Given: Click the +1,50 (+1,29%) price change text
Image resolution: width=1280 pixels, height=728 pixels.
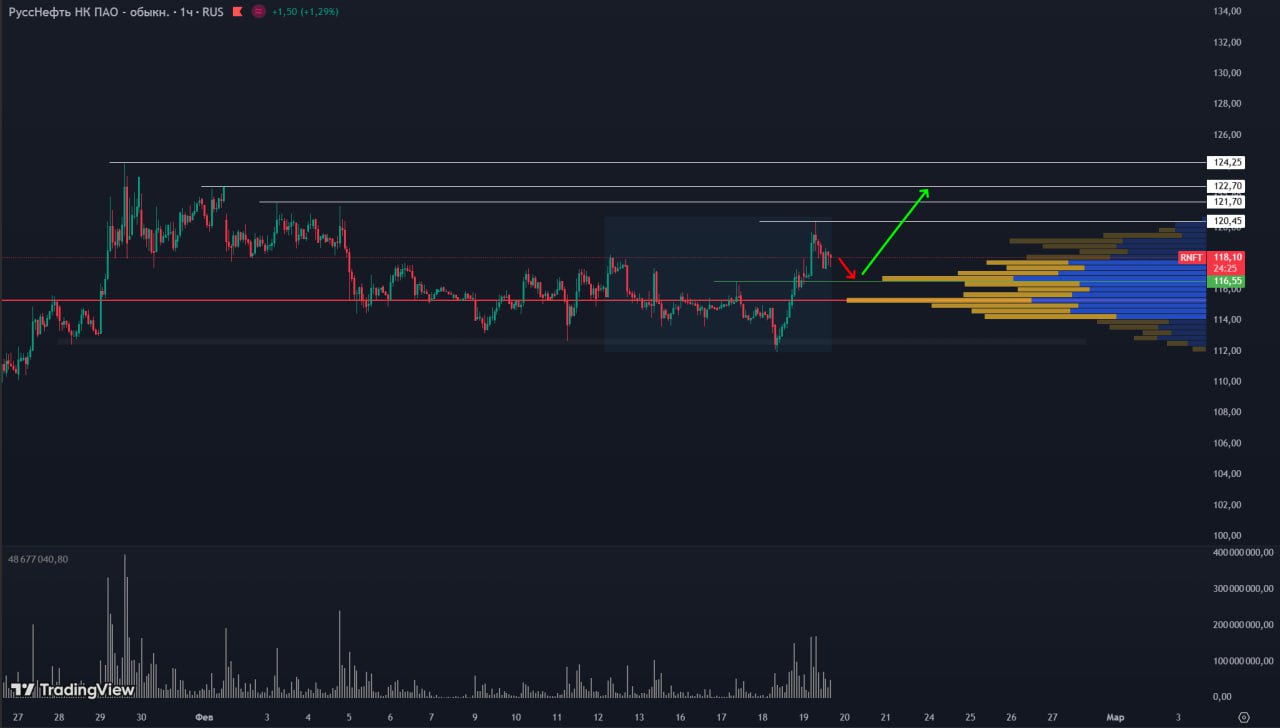Looking at the screenshot, I should click(308, 12).
